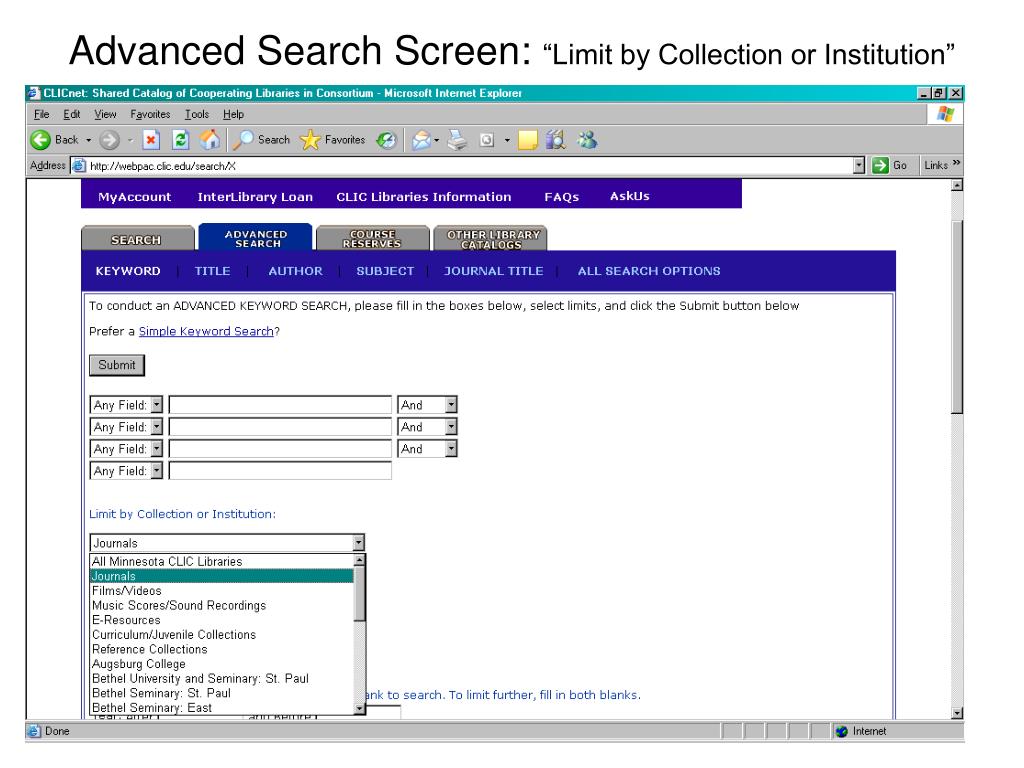Image resolution: width=1024 pixels, height=768 pixels.
Task: Click the third keyword input field
Action: [280, 449]
